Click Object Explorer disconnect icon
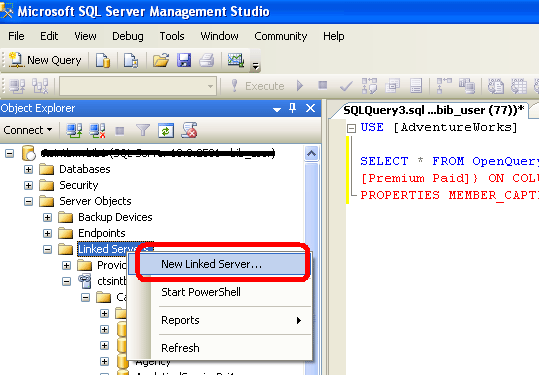The height and width of the screenshot is (375, 539). 97,131
